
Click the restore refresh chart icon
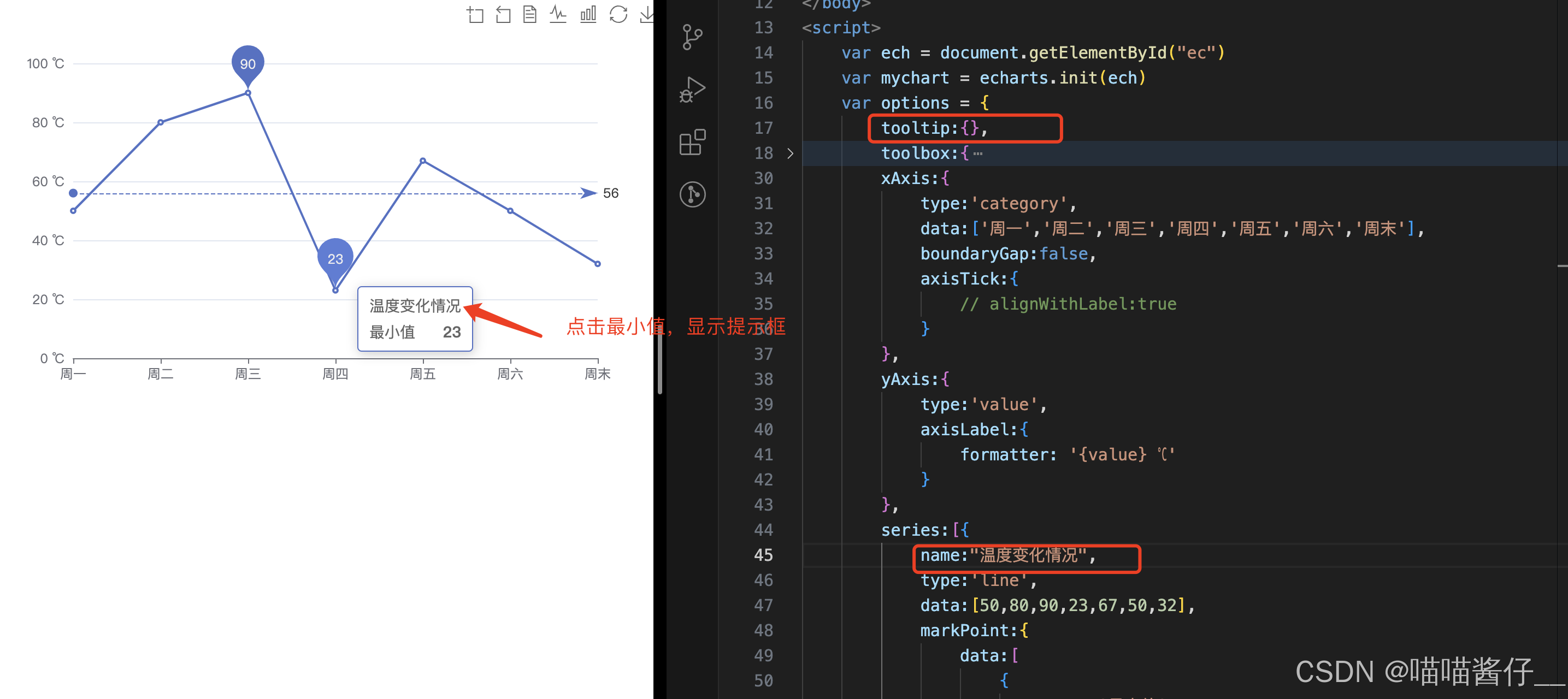618,14
